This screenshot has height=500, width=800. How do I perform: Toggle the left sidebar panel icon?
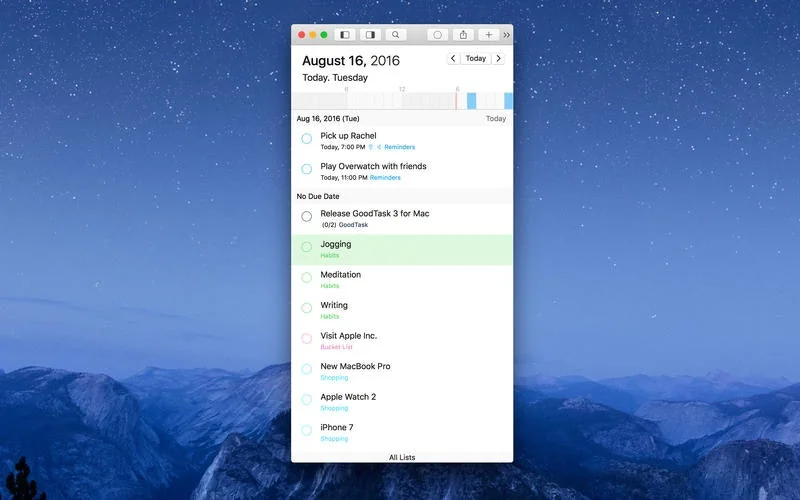(x=345, y=35)
